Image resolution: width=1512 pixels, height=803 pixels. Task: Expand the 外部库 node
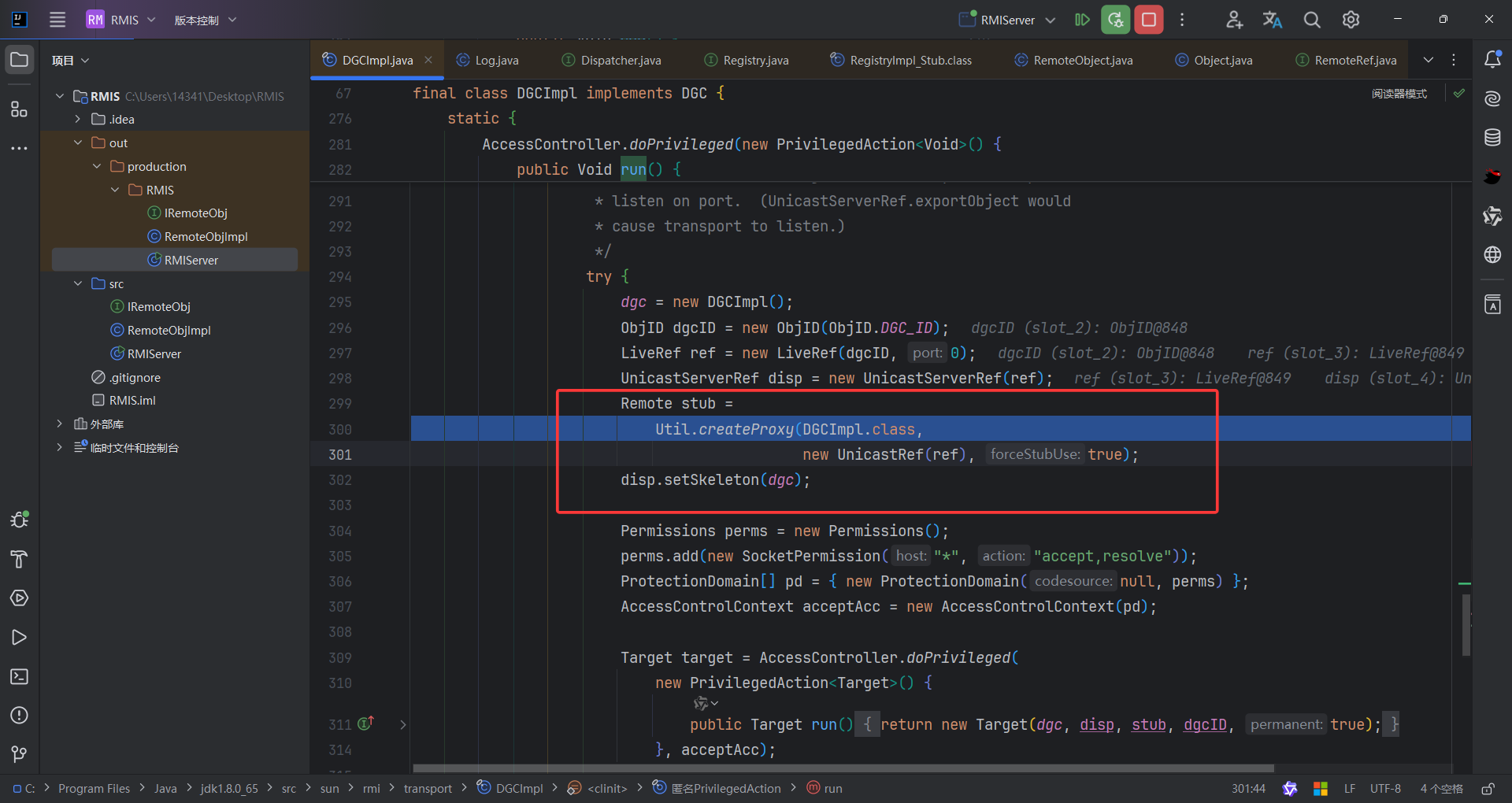(59, 424)
